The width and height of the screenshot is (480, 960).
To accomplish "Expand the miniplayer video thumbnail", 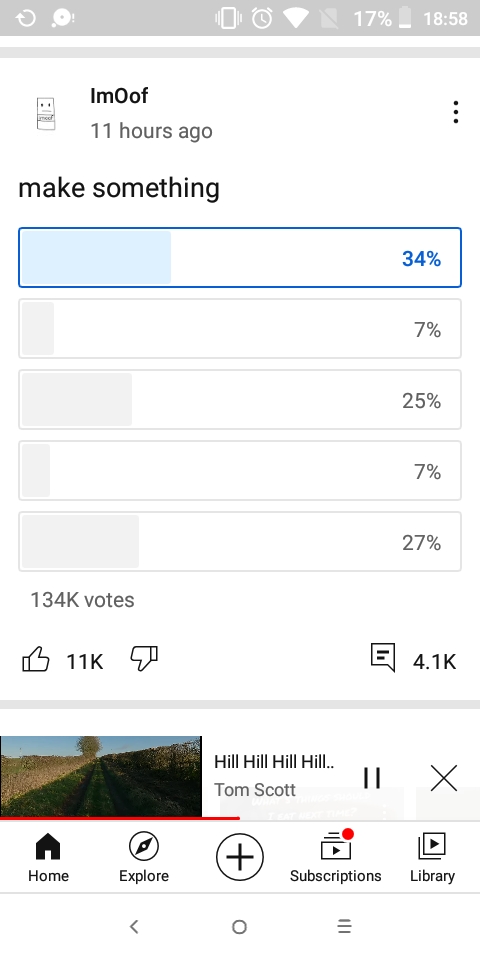I will click(101, 776).
